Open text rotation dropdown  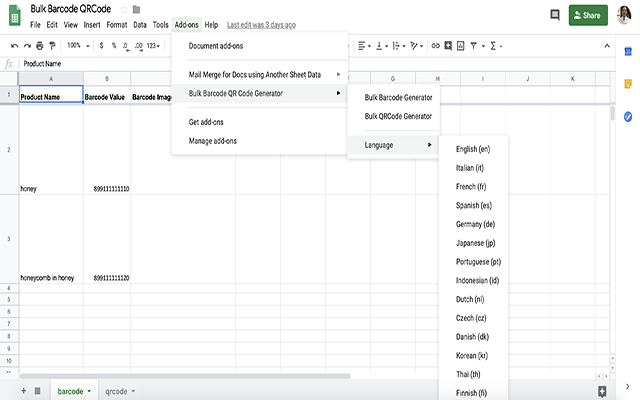click(x=416, y=46)
